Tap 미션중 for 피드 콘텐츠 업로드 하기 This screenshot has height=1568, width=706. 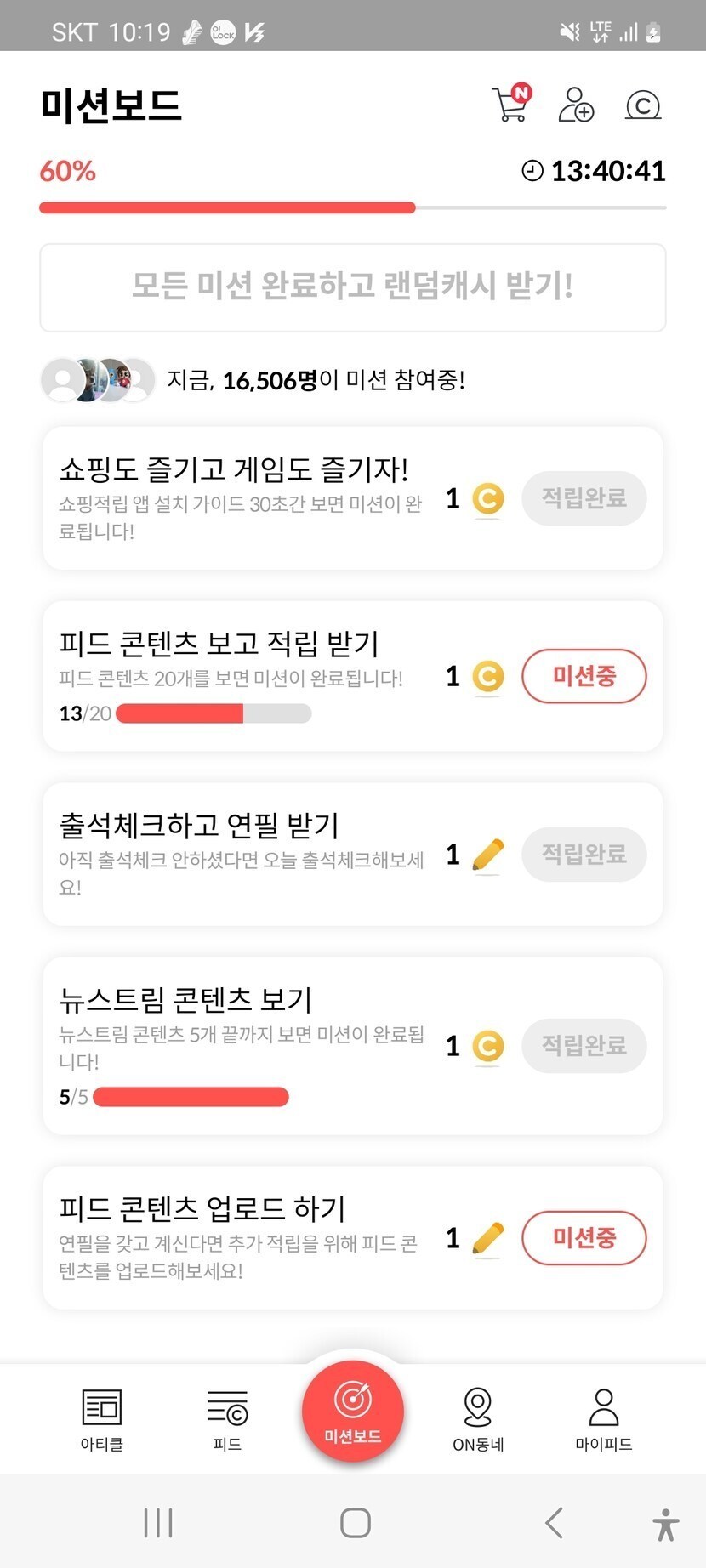coord(584,1238)
